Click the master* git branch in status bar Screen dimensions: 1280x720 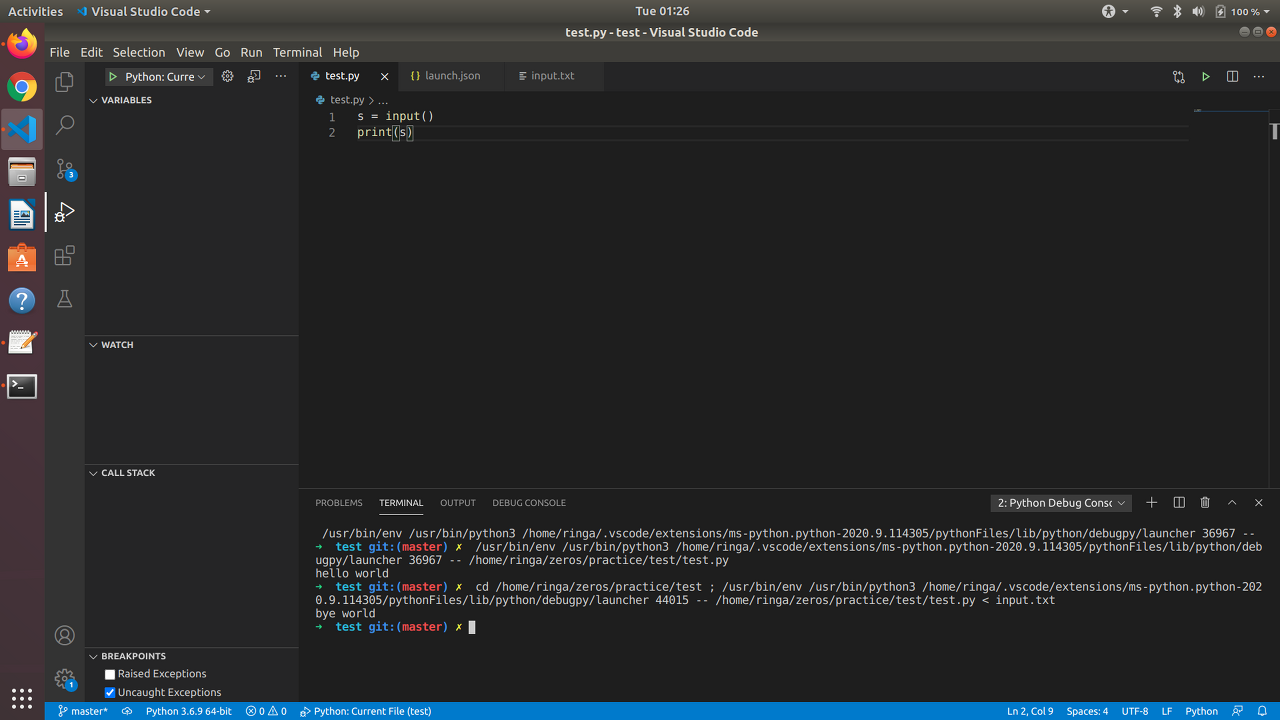point(82,711)
